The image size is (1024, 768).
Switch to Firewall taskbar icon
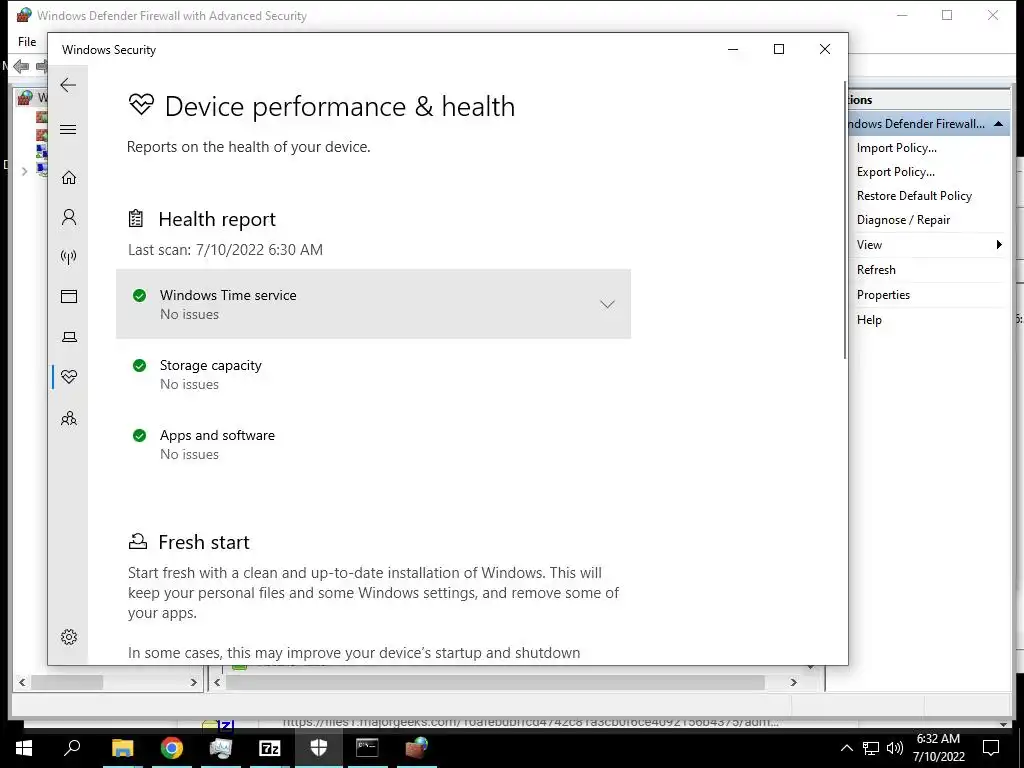tap(417, 748)
